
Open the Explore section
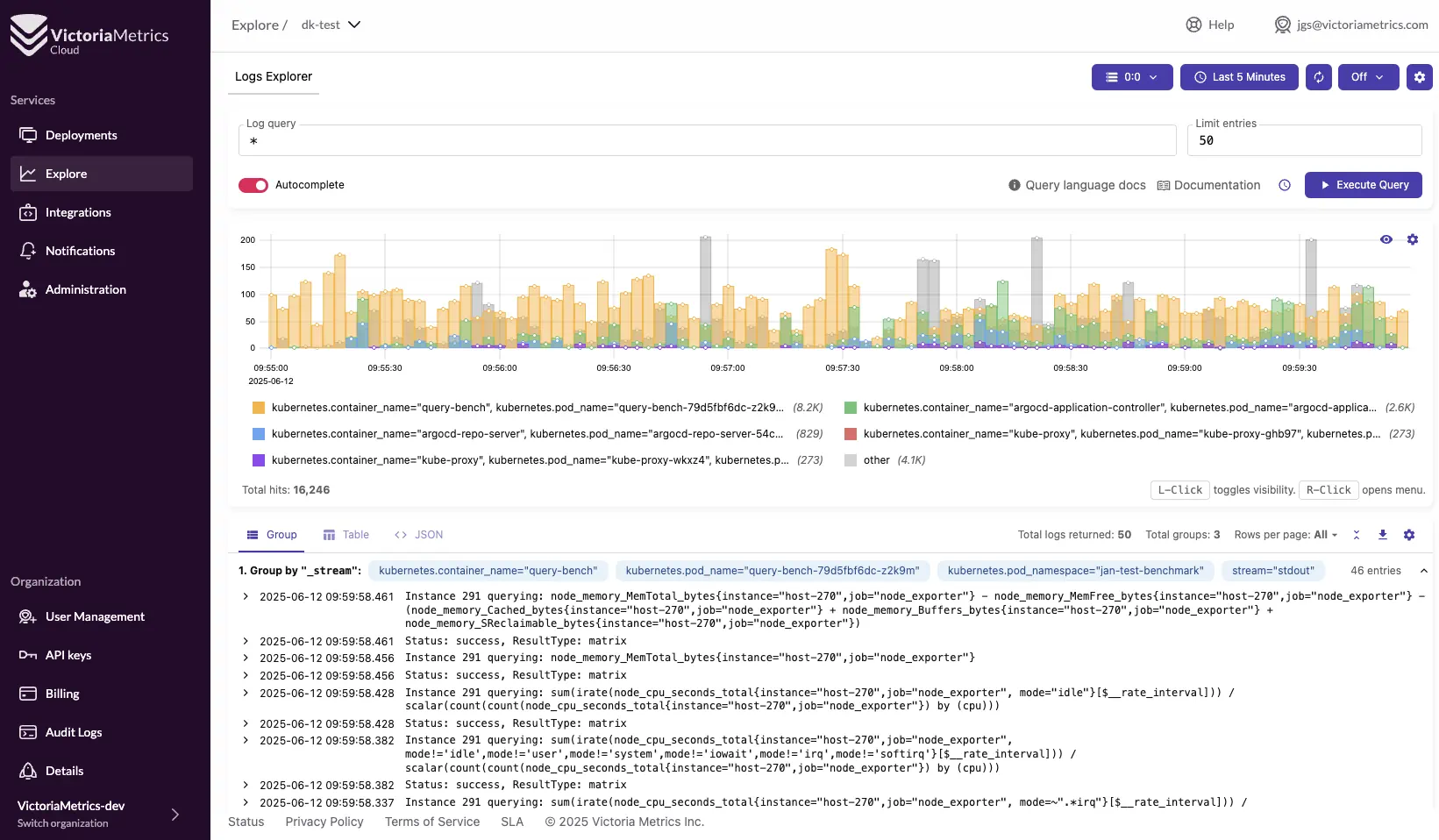[102, 174]
